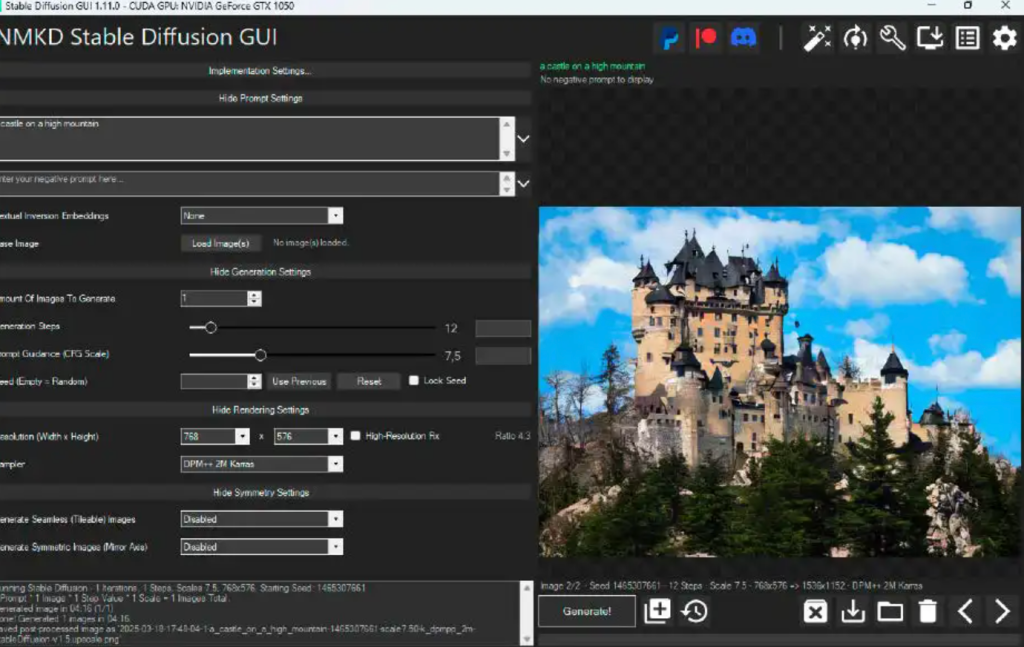Open the width resolution dropdown
This screenshot has height=647, width=1024.
215,436
